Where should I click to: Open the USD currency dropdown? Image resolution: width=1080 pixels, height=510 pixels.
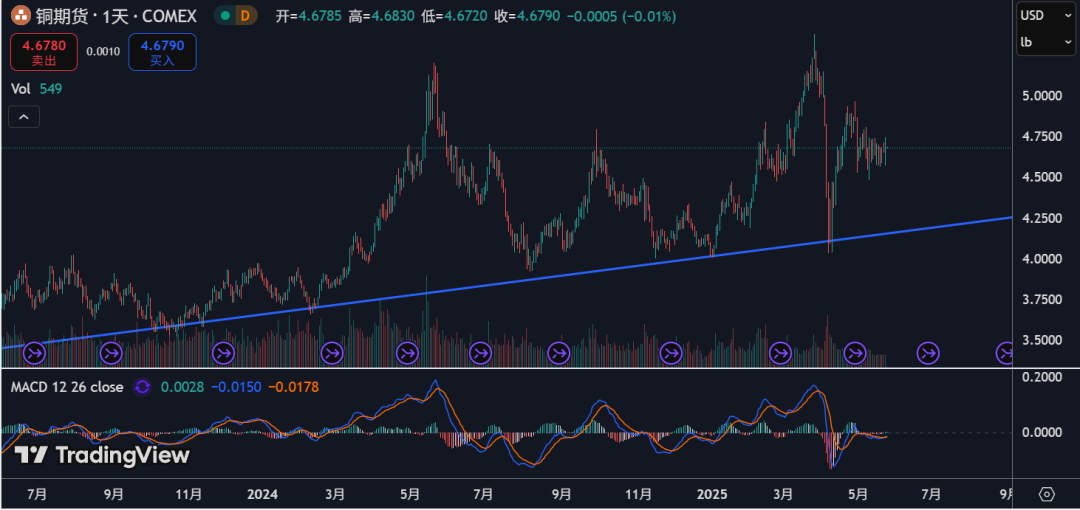[x=1045, y=15]
